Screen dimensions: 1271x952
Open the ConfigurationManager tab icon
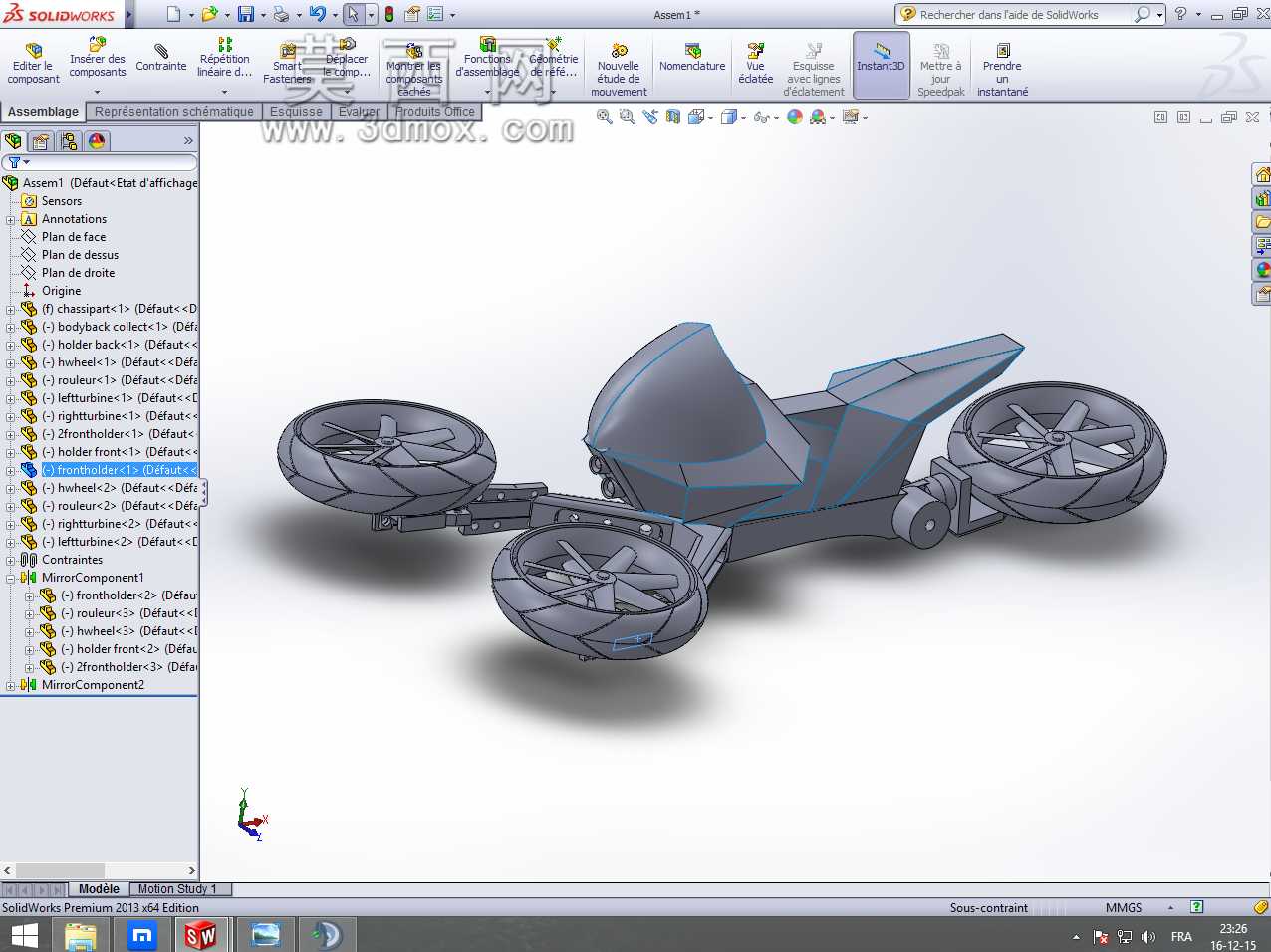click(69, 141)
